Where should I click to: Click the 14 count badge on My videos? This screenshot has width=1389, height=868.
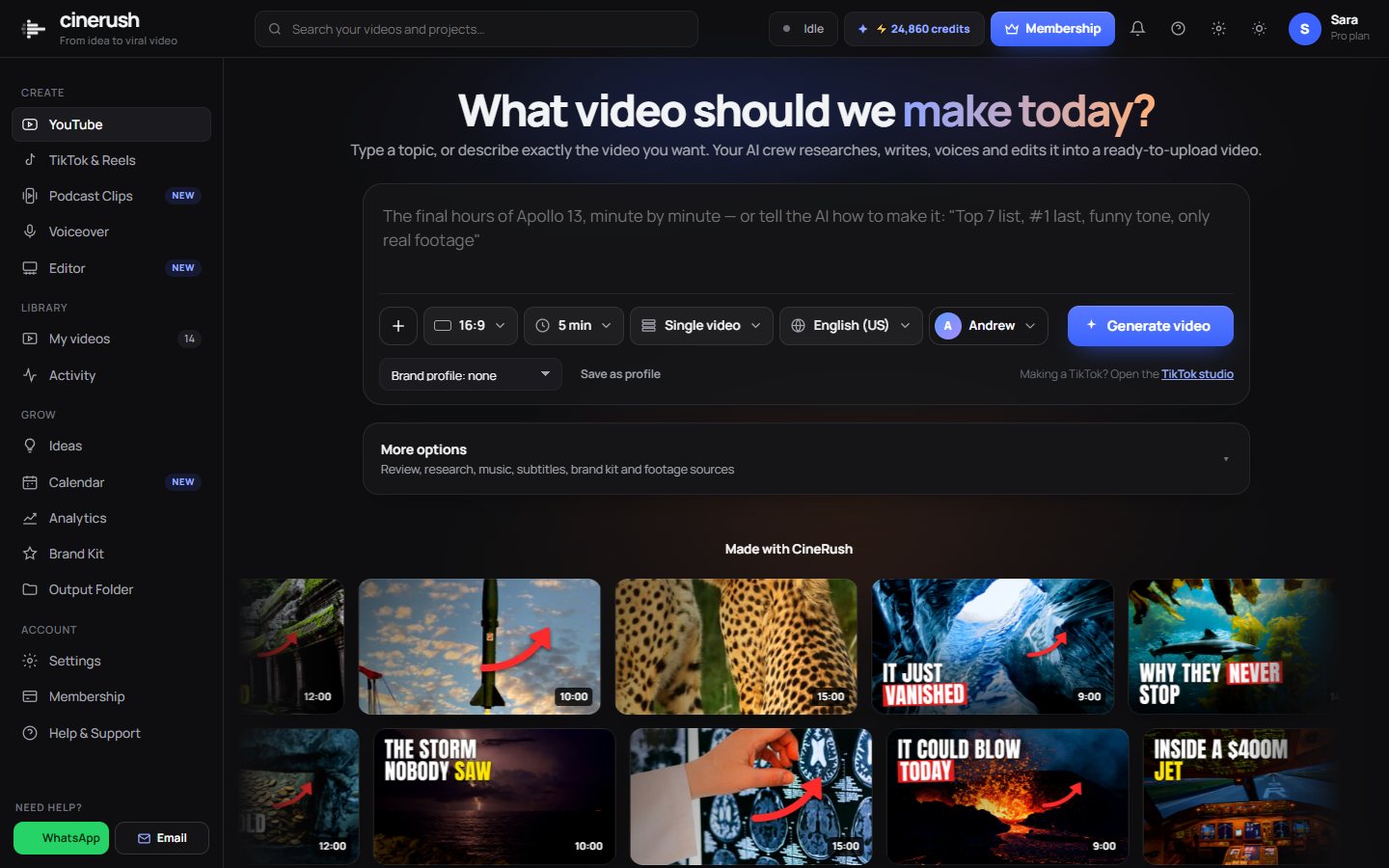click(189, 339)
